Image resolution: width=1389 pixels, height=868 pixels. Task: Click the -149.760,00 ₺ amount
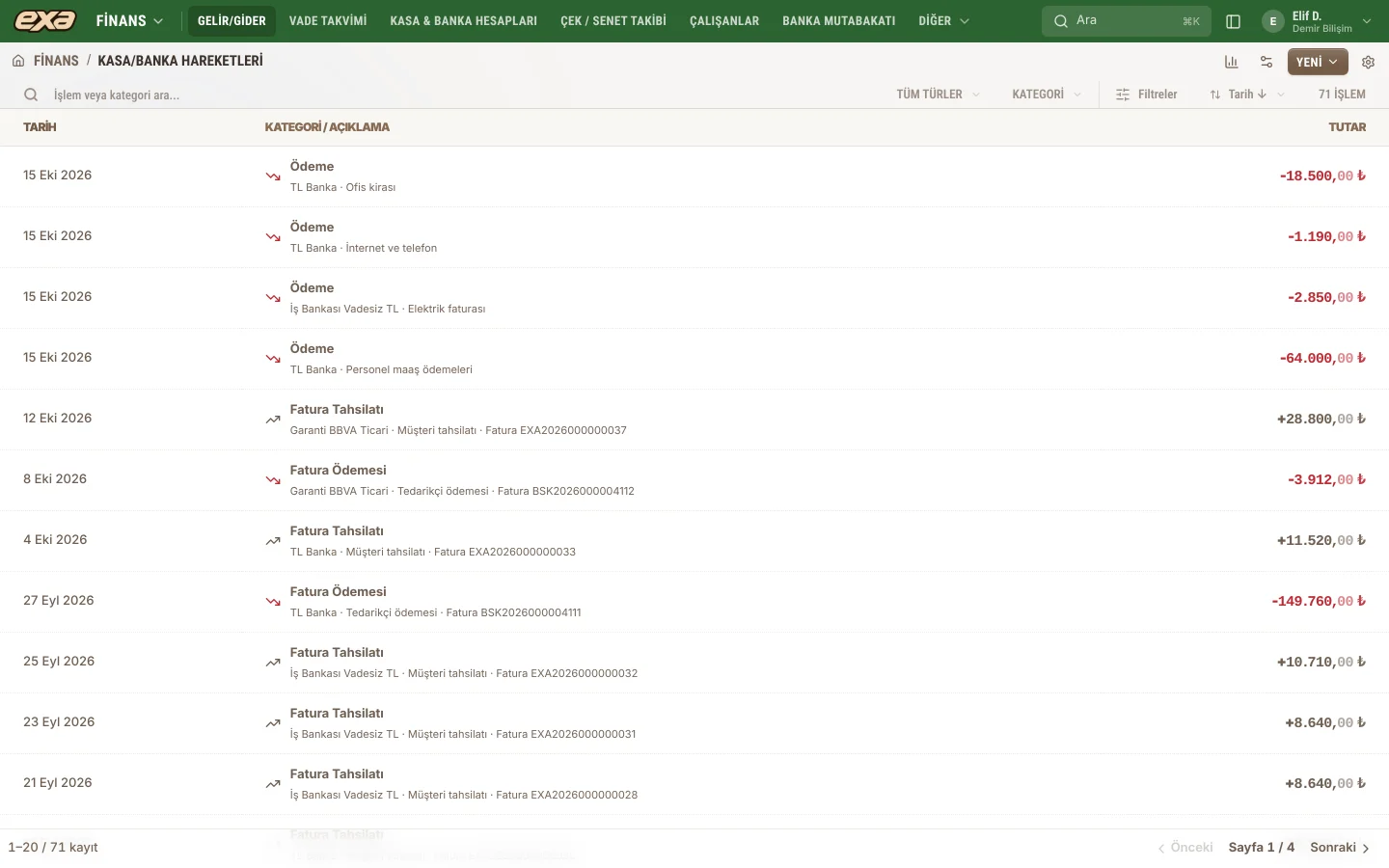point(1319,602)
